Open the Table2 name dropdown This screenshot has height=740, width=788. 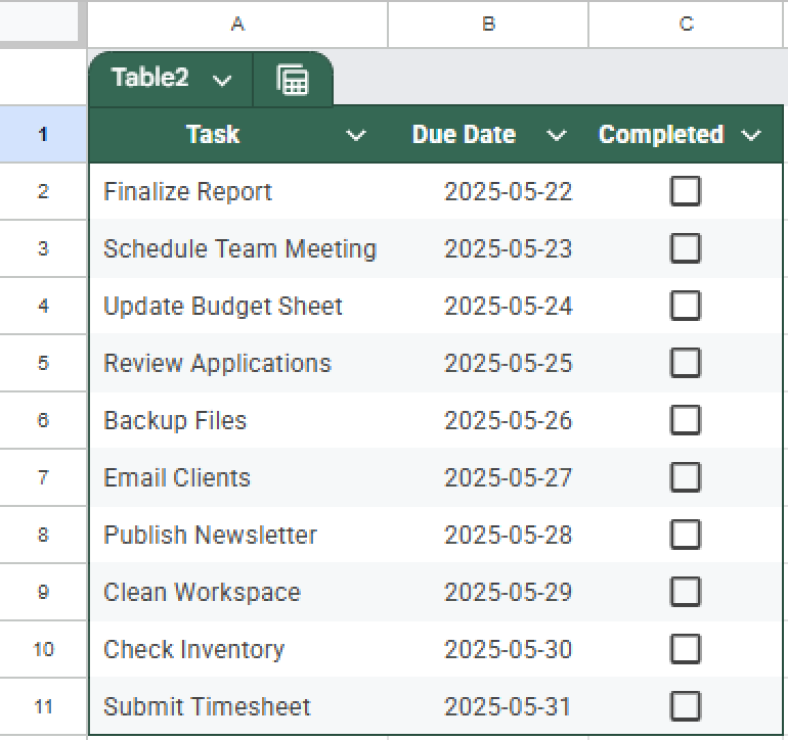click(223, 80)
